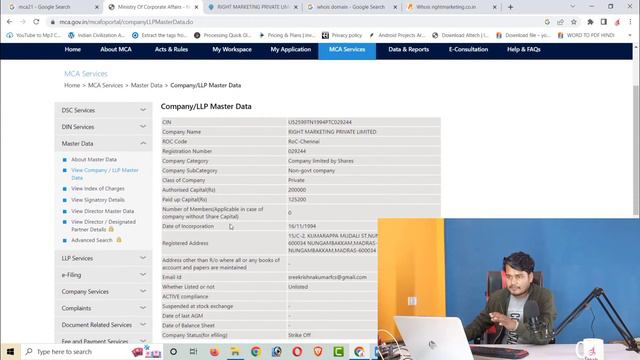
Task: Open the Indian Civilization bookmark
Action: 96,36
